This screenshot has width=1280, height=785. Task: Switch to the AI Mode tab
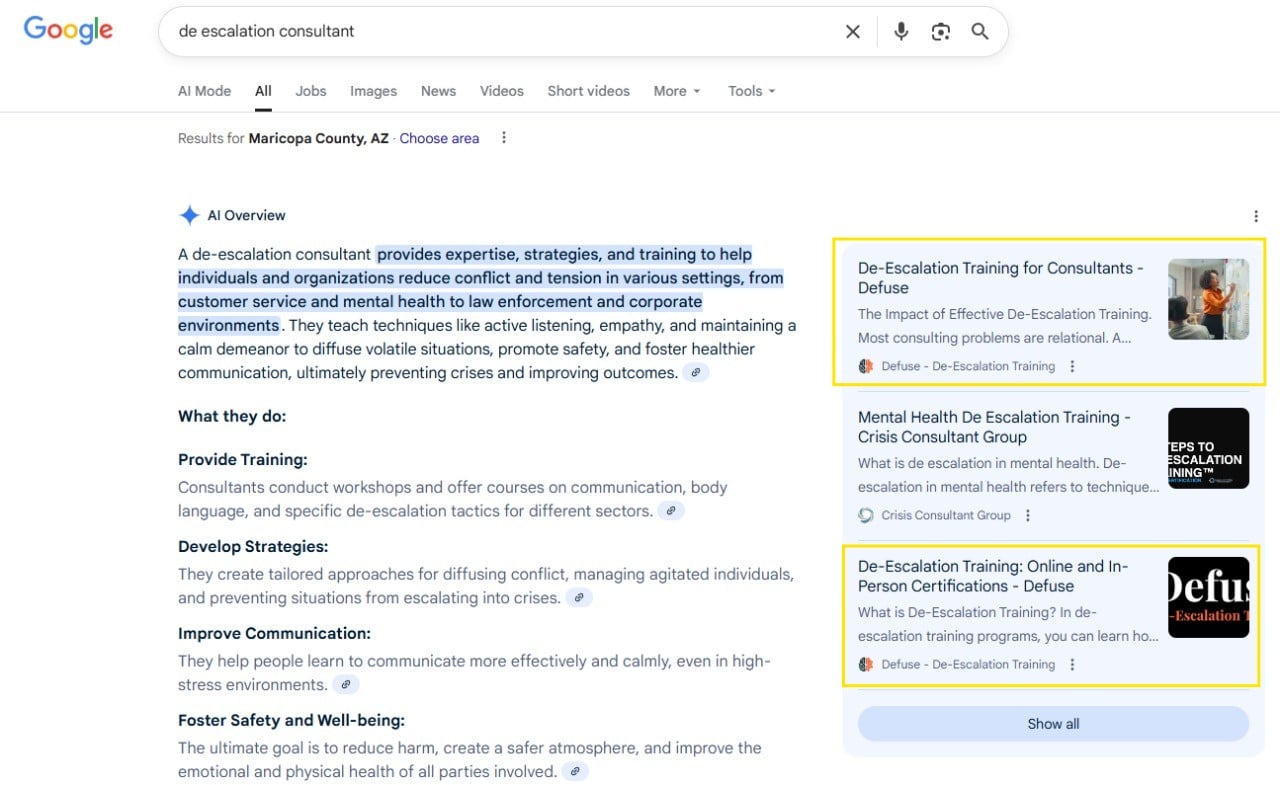pos(204,91)
